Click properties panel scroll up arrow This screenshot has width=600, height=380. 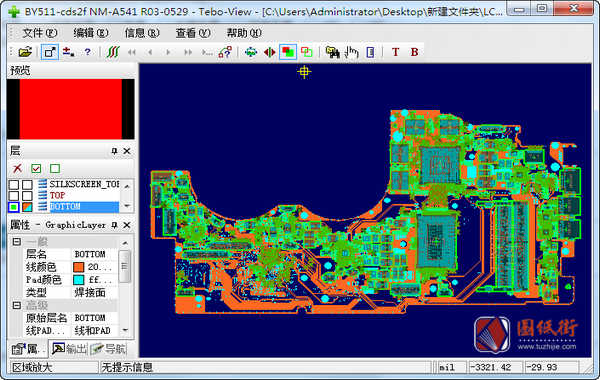pos(125,243)
